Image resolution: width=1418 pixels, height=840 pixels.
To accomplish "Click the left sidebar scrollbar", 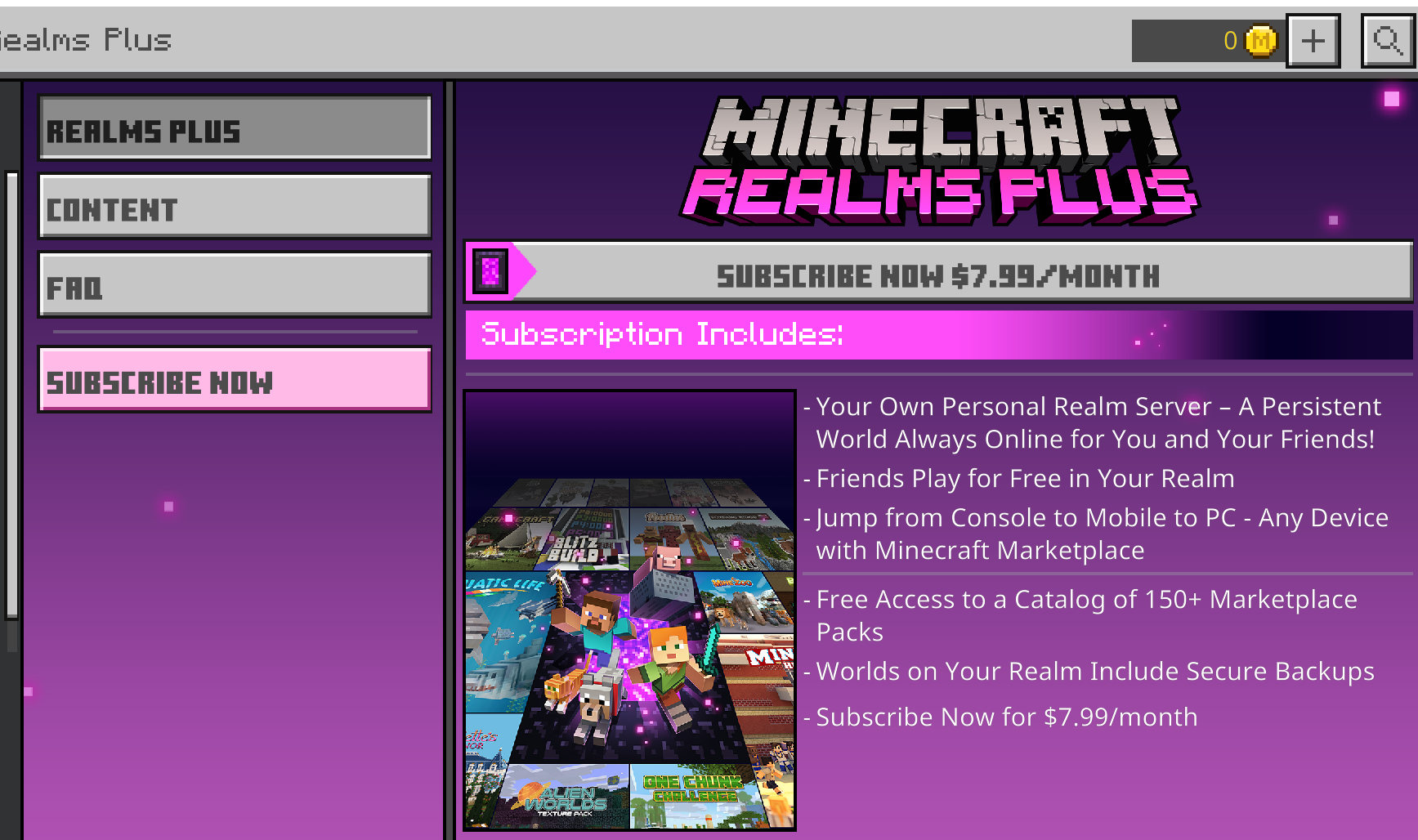I will [11, 394].
